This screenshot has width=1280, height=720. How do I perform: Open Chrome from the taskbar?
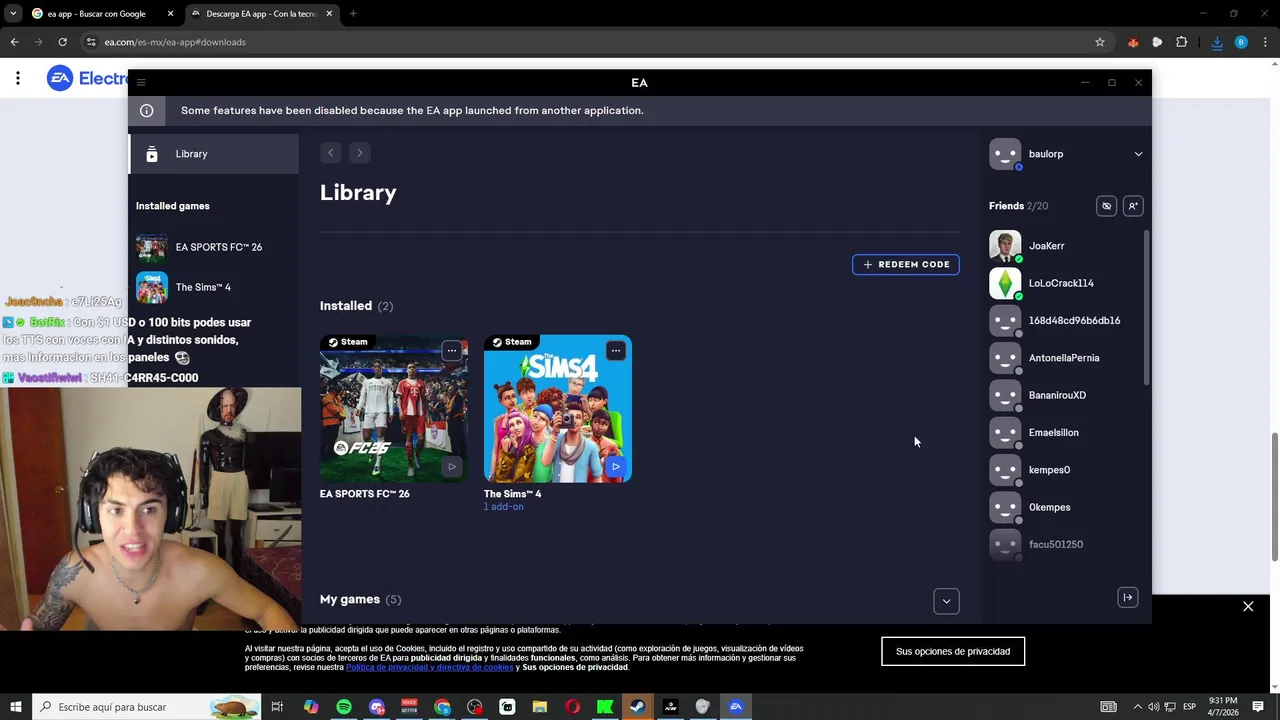tap(442, 707)
